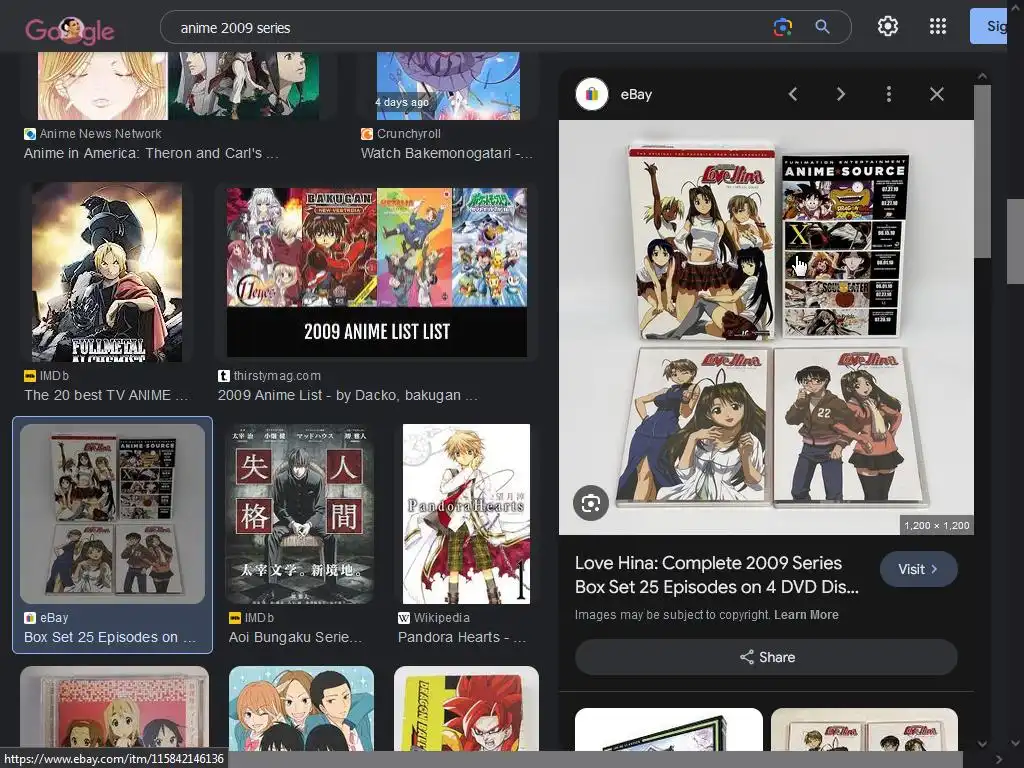
Task: Click Anime News Network source label
Action: point(100,133)
